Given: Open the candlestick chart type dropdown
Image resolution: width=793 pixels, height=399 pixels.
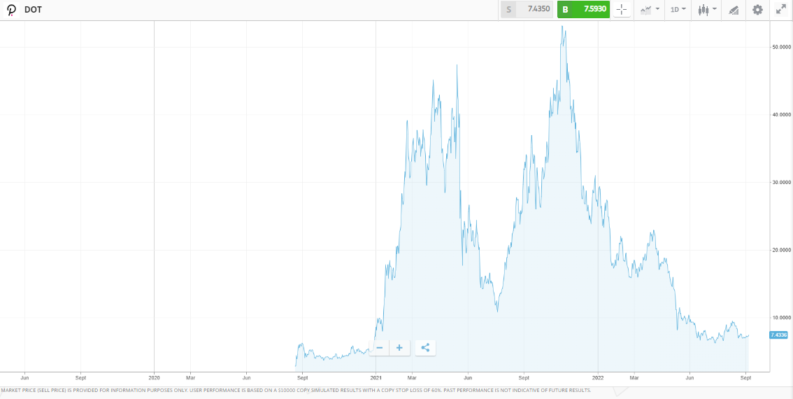Looking at the screenshot, I should pos(707,10).
